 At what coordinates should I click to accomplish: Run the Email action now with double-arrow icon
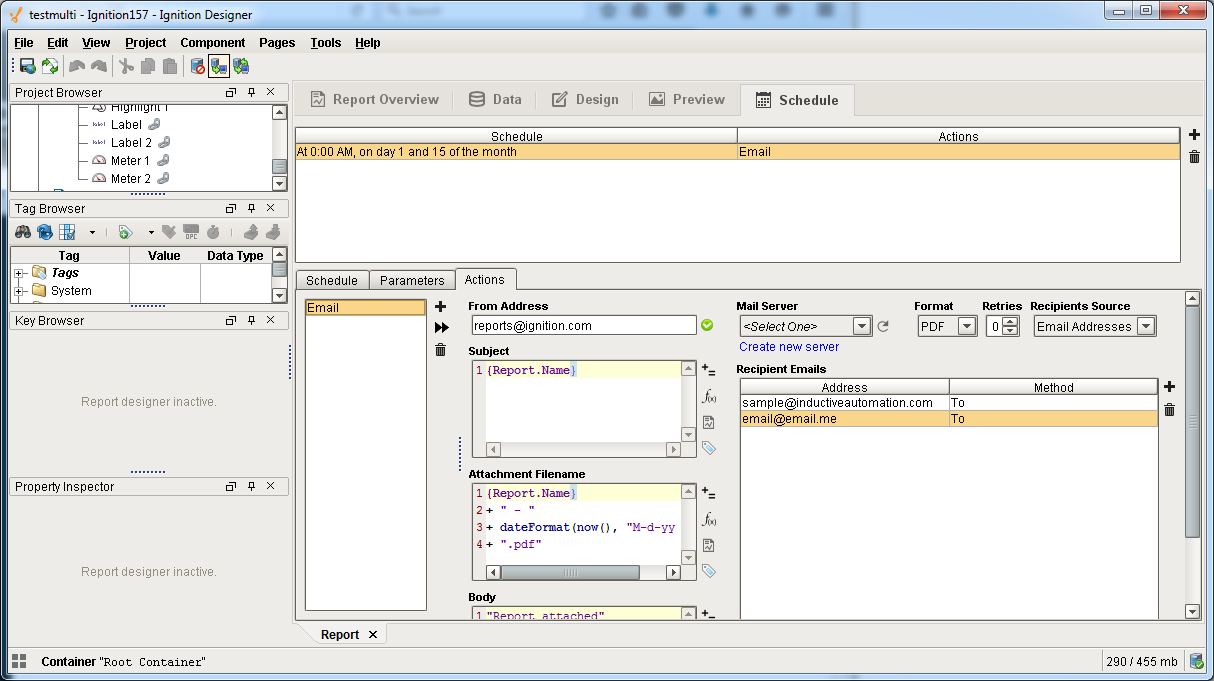(440, 328)
